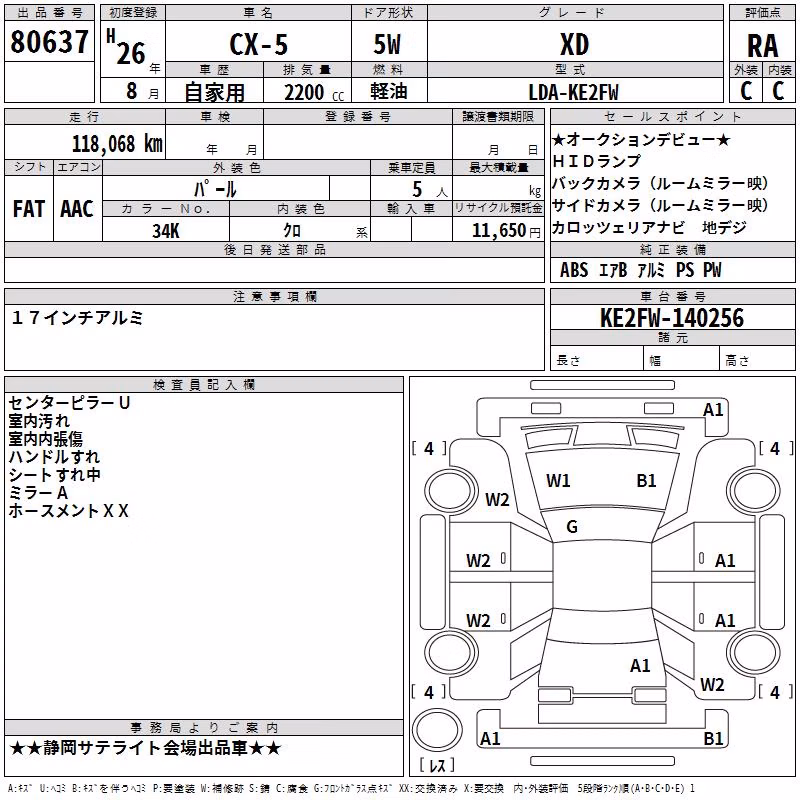Select the B1 mark on the hood
The image size is (800, 800).
[x=646, y=481]
